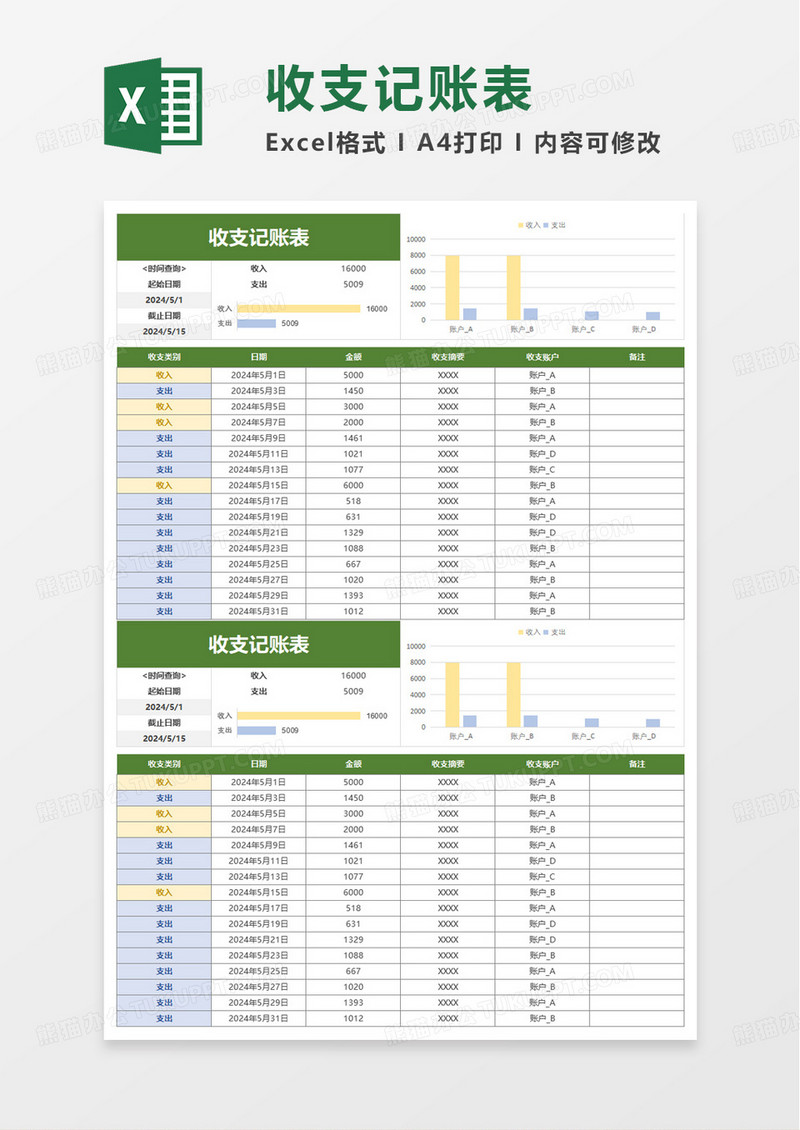Select amount 1329 in lower table
The height and width of the screenshot is (1130, 800).
pos(353,940)
